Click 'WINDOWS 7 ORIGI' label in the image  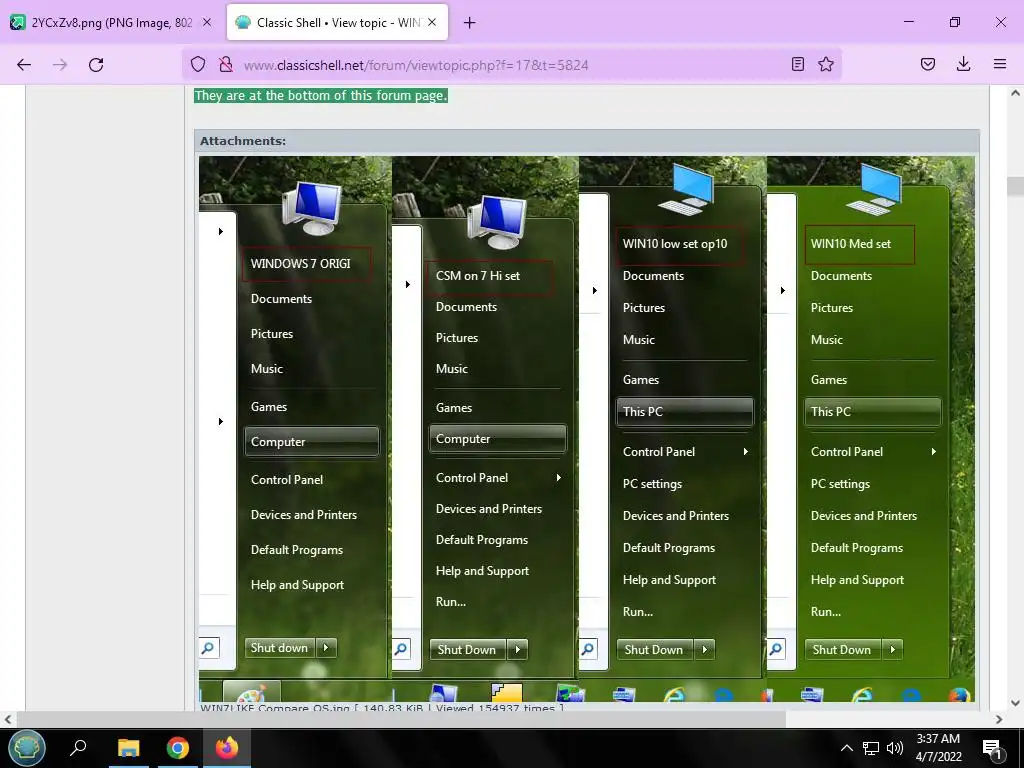pos(300,264)
